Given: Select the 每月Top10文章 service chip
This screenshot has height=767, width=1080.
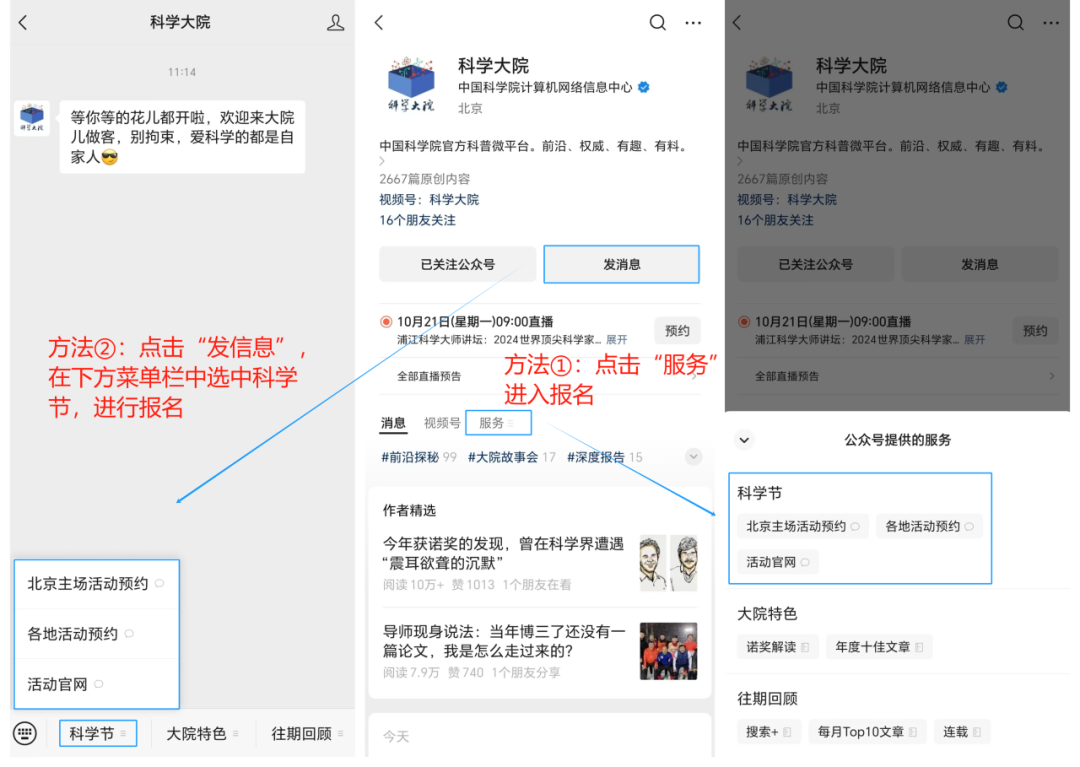Looking at the screenshot, I should 867,732.
